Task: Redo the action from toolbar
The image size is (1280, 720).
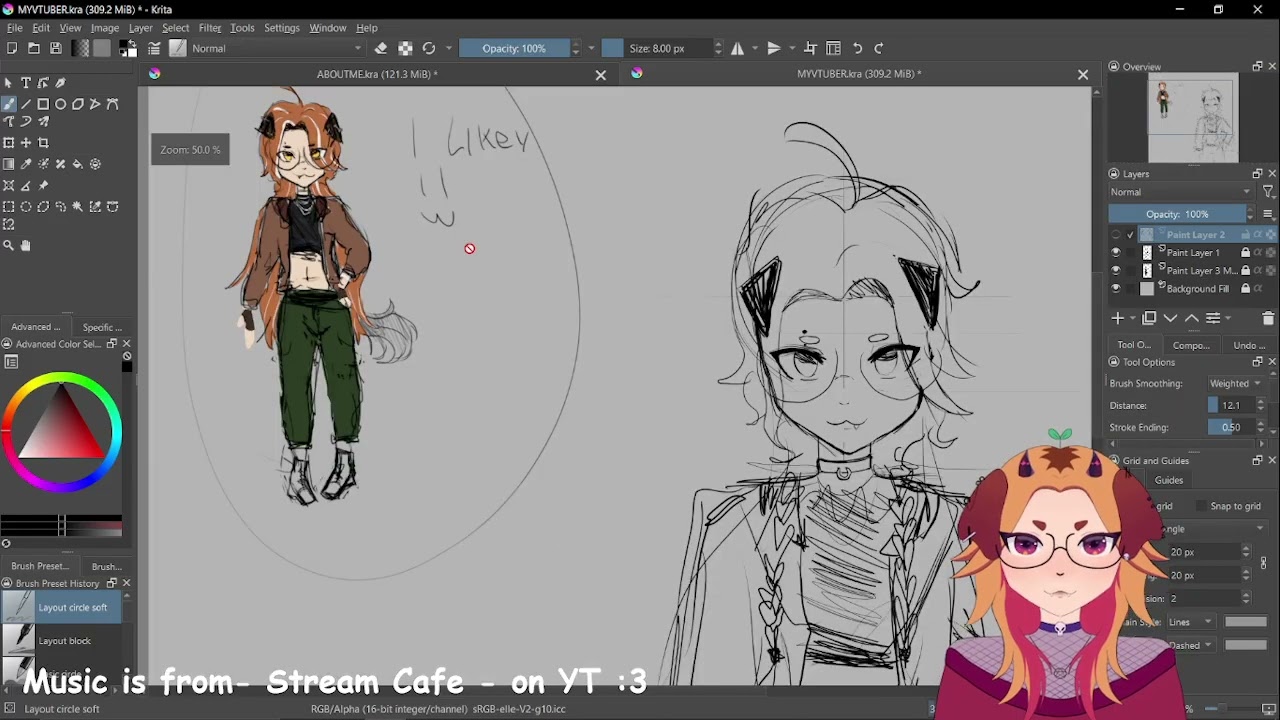Action: pyautogui.click(x=880, y=48)
